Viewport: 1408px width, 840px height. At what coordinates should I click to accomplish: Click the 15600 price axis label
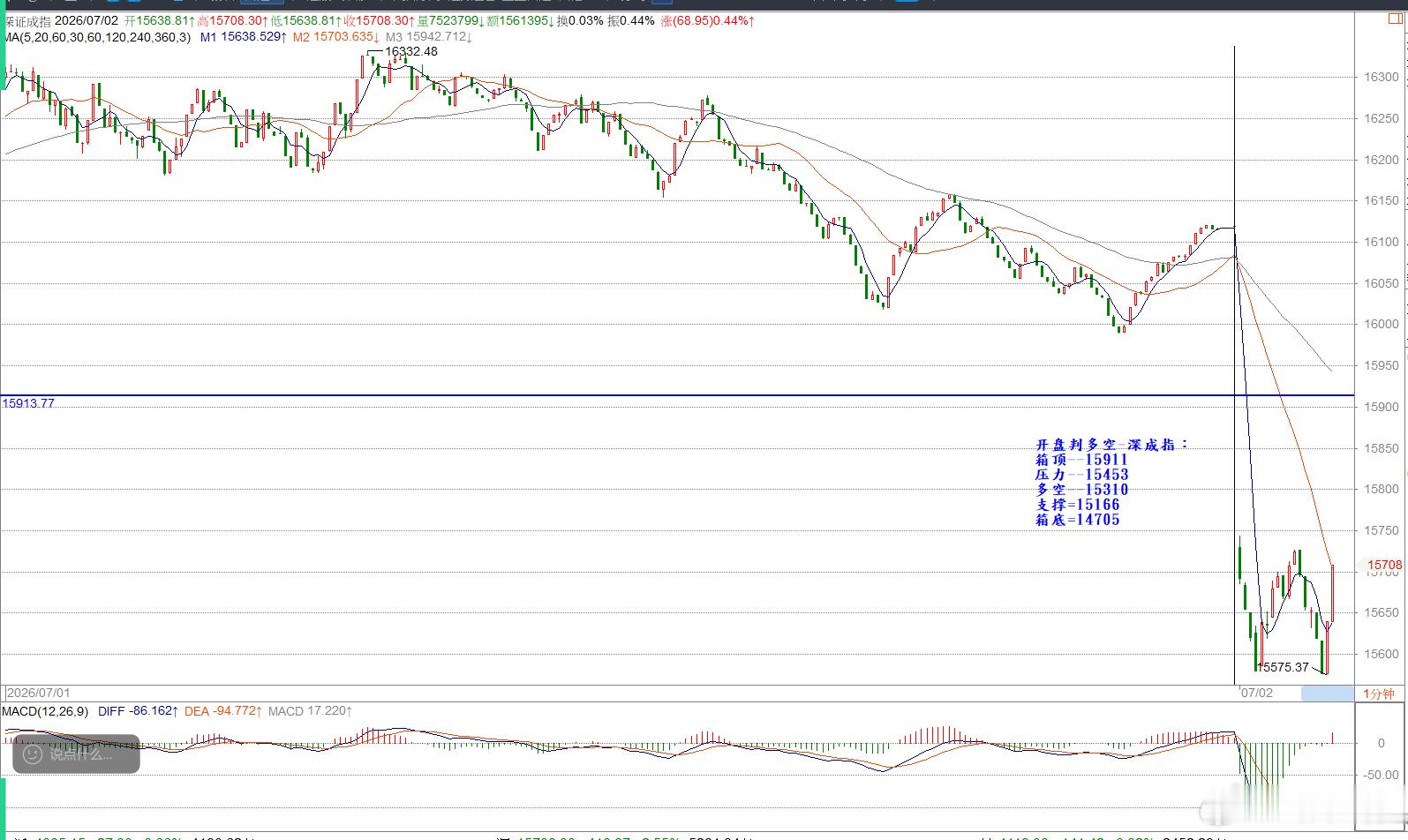(x=1382, y=654)
